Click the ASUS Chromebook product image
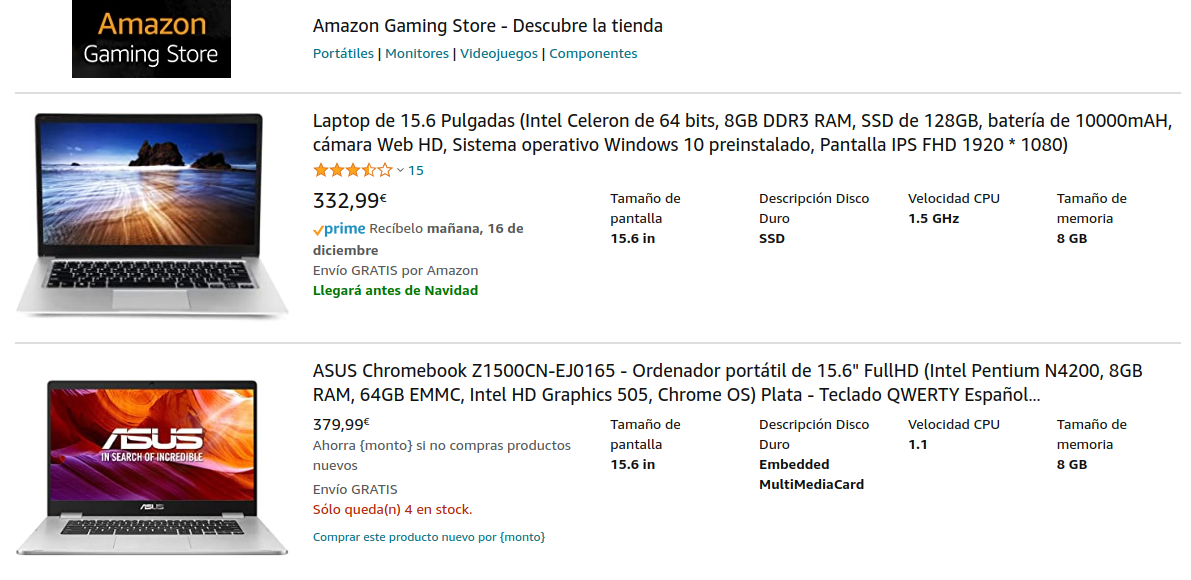This screenshot has width=1191, height=580. [151, 465]
